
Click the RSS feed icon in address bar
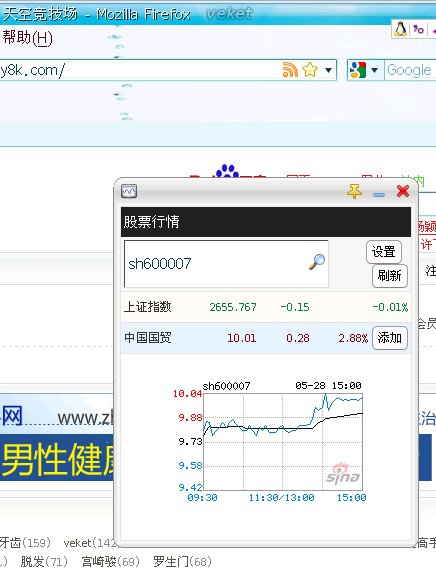click(x=290, y=70)
